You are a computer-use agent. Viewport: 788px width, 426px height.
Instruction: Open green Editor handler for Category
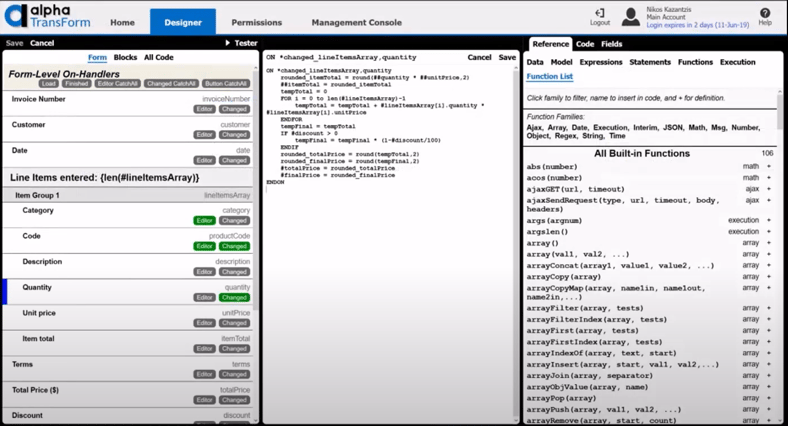pos(204,221)
